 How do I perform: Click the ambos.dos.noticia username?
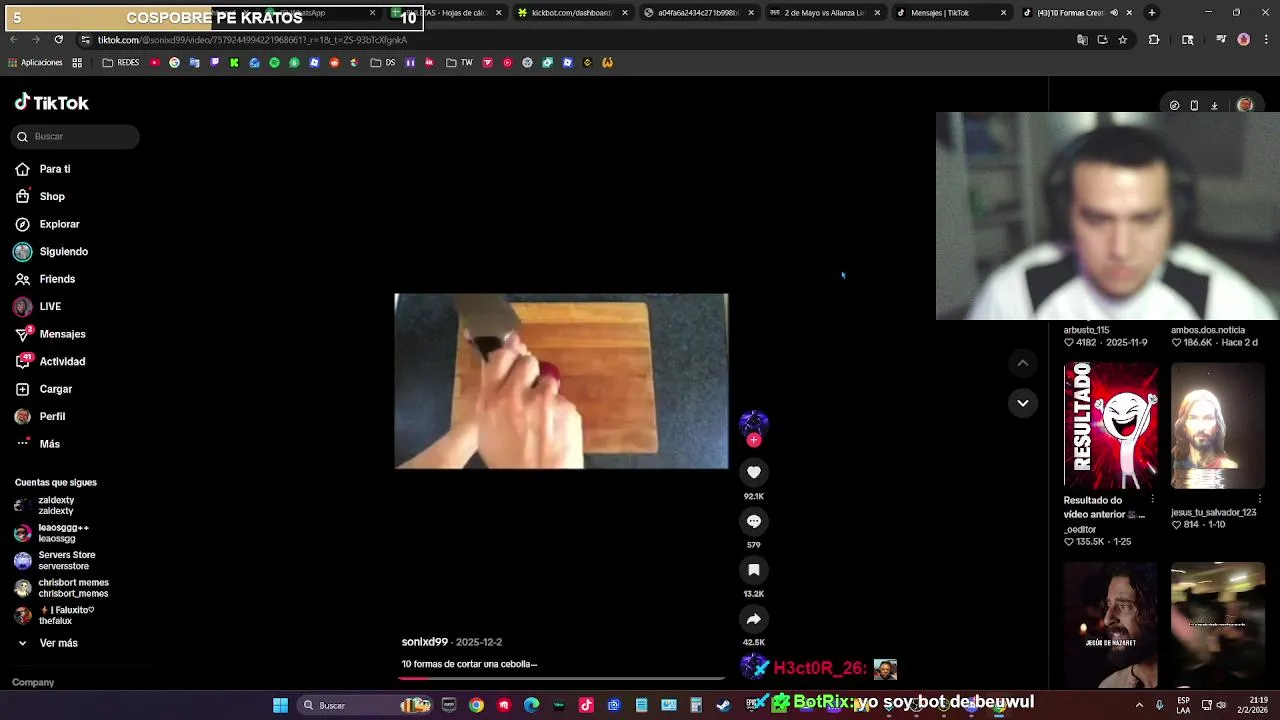[x=1208, y=330]
